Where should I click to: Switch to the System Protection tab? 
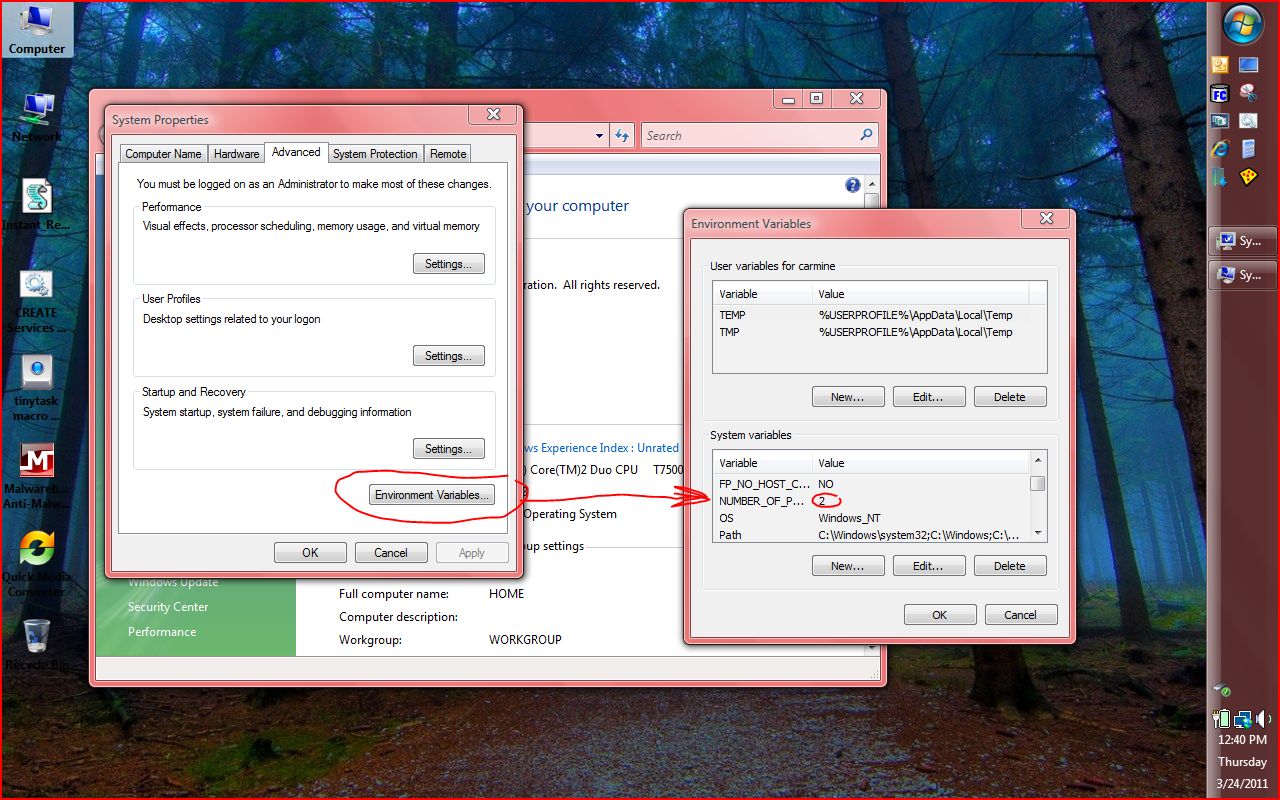[375, 154]
